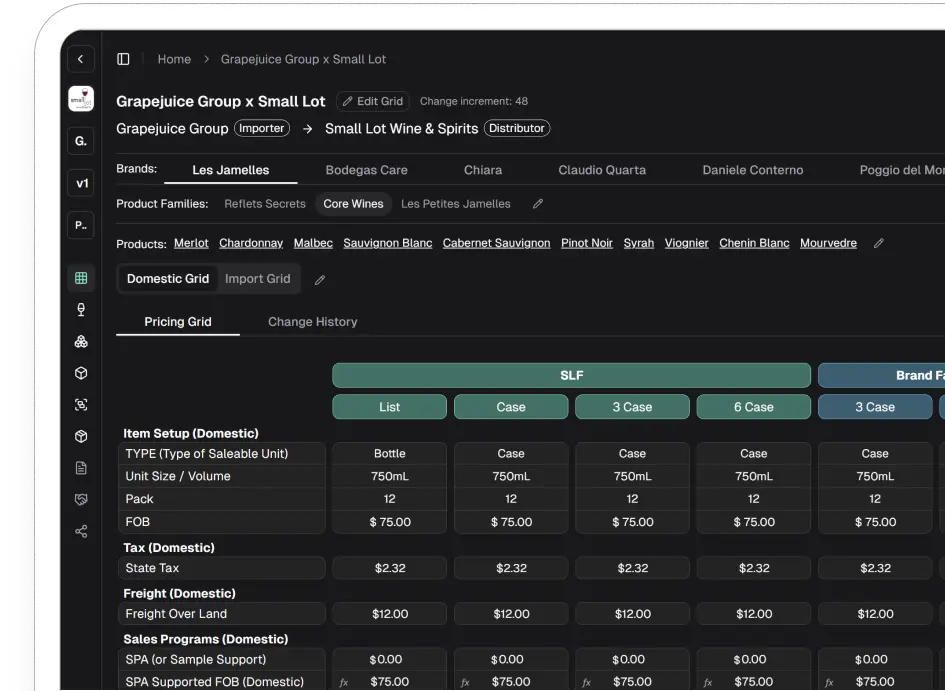Switch to the Change History tab
Image resolution: width=945 pixels, height=691 pixels.
312,322
